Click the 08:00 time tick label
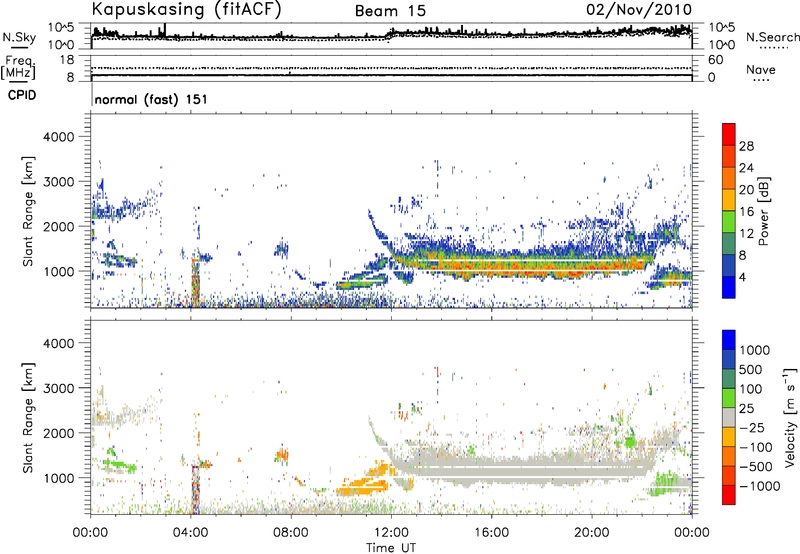The width and height of the screenshot is (800, 554). 291,533
